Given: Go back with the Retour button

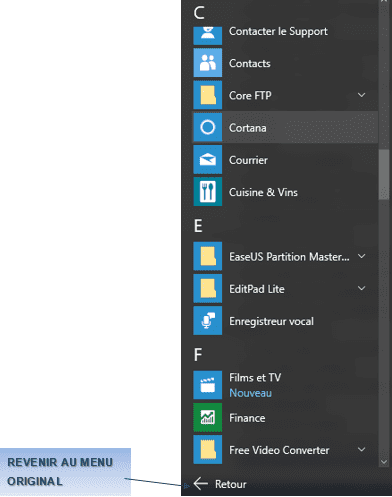Looking at the screenshot, I should tap(220, 484).
